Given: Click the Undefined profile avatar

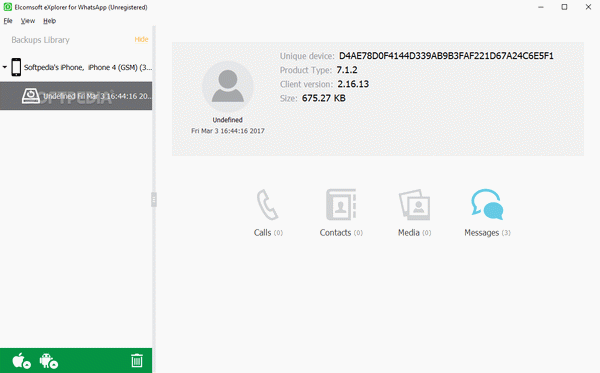Looking at the screenshot, I should pyautogui.click(x=228, y=86).
